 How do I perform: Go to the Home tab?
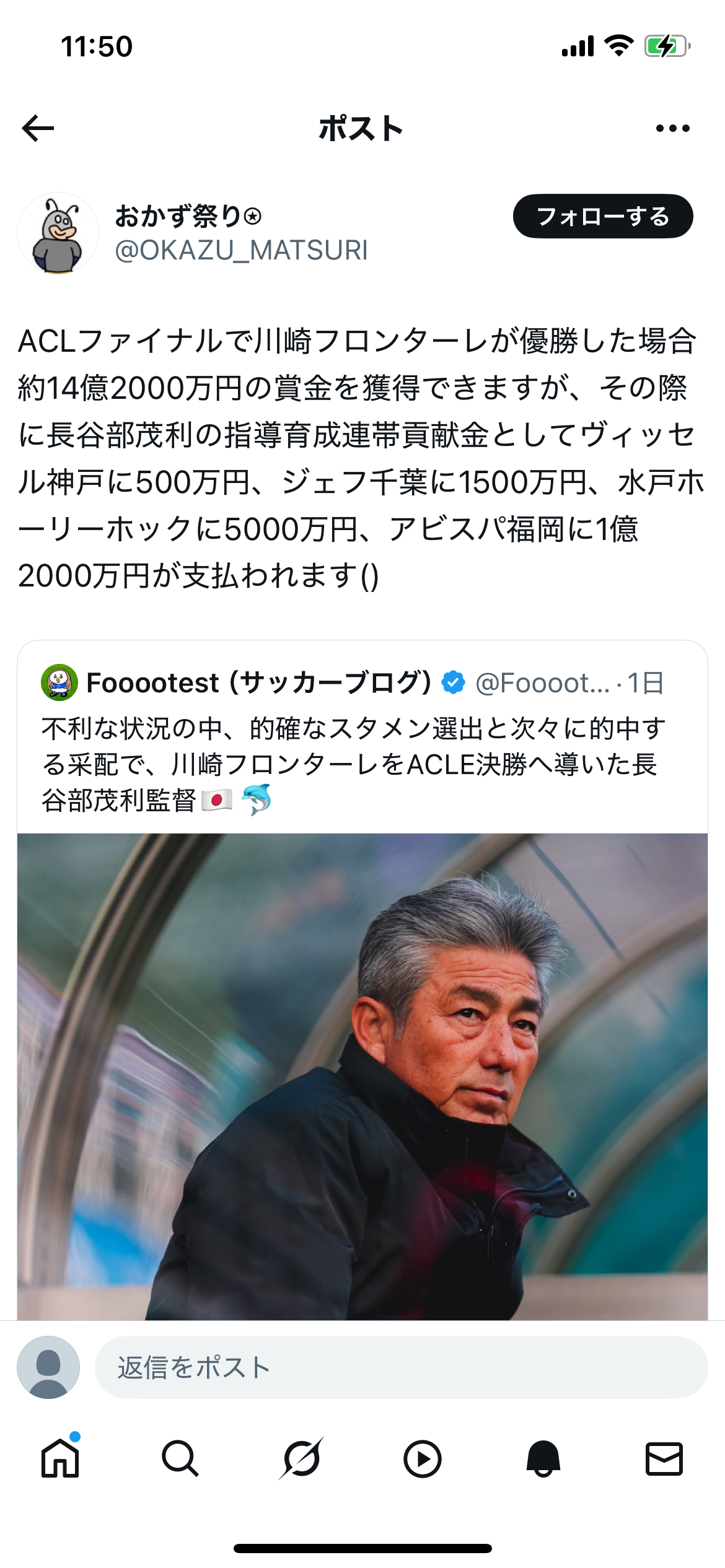tap(60, 1458)
